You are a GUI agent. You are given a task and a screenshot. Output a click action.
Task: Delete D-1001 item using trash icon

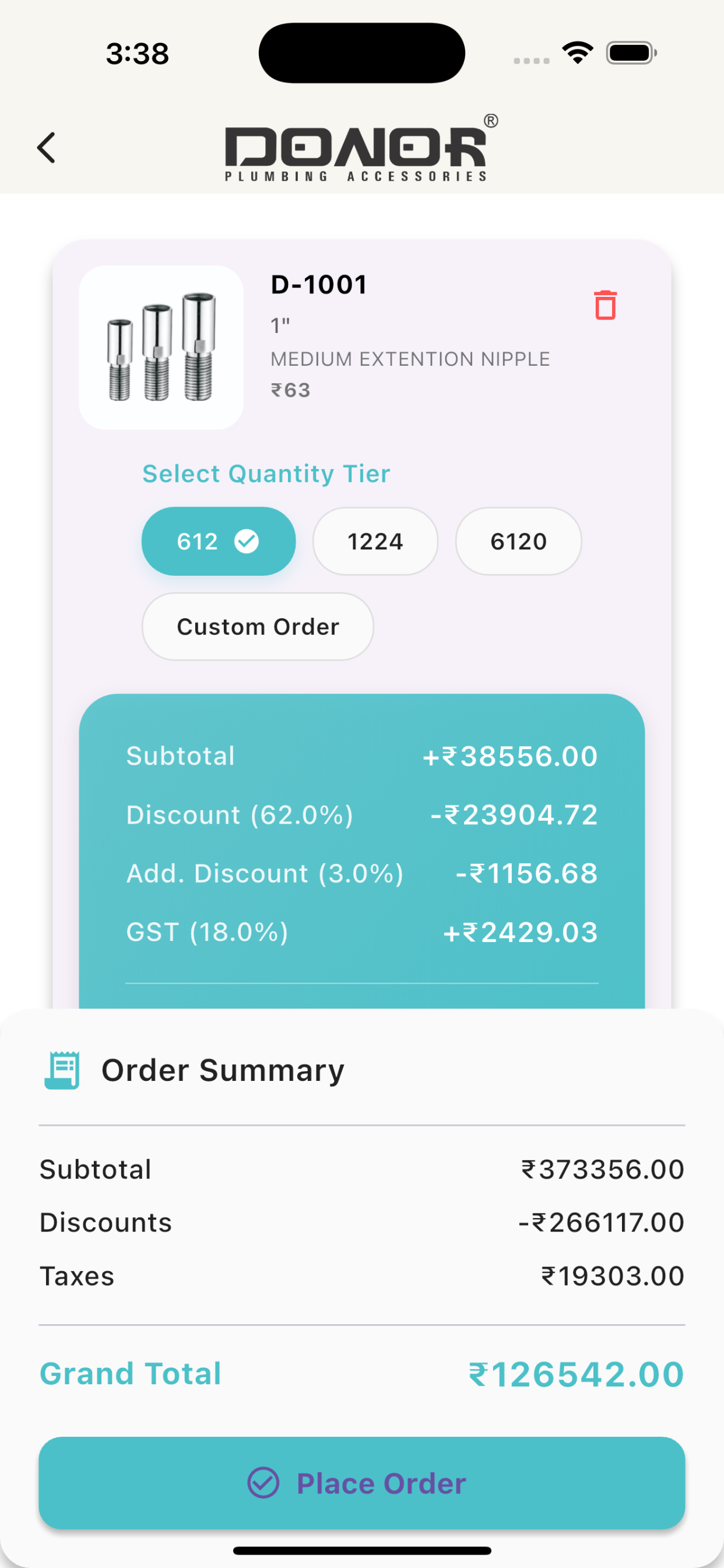point(604,305)
